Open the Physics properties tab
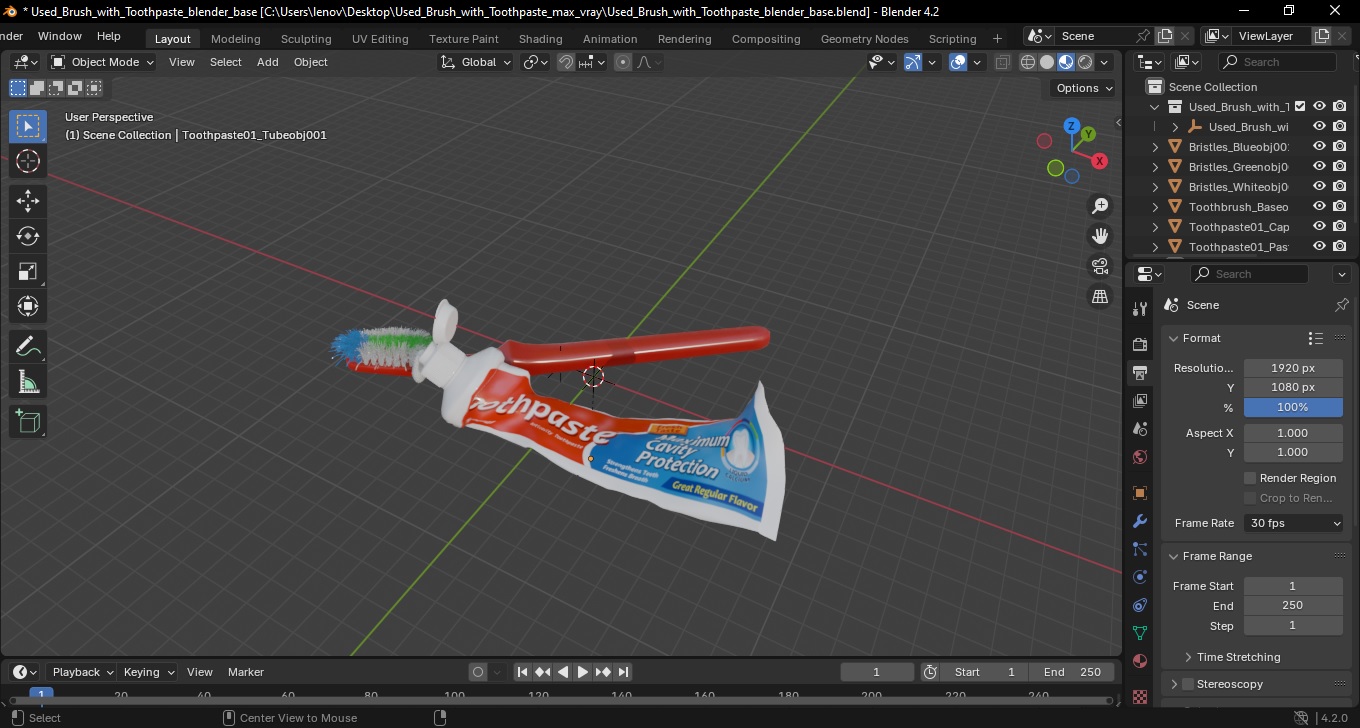This screenshot has width=1360, height=728. 1139,577
